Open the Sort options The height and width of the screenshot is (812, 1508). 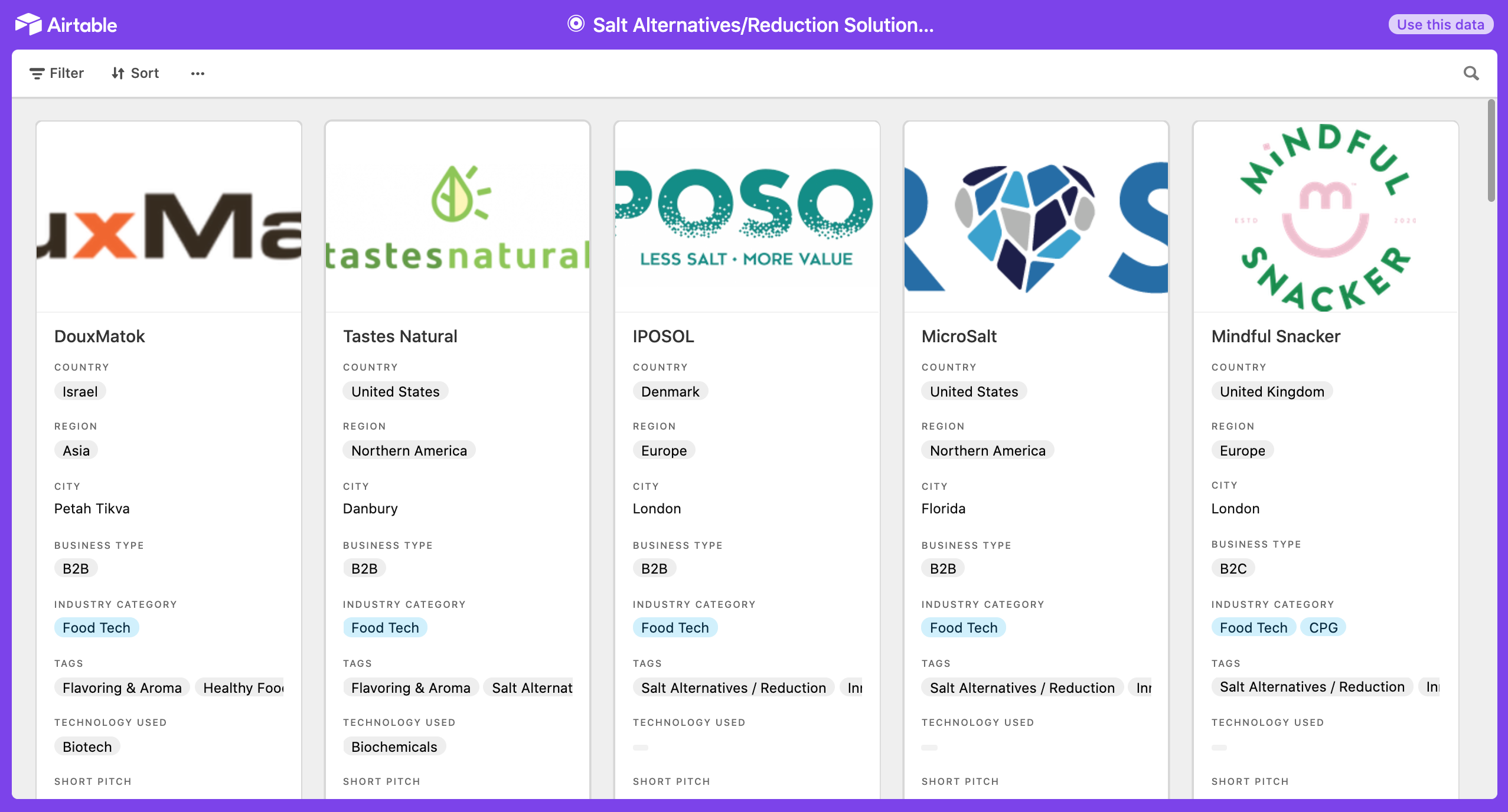(135, 73)
